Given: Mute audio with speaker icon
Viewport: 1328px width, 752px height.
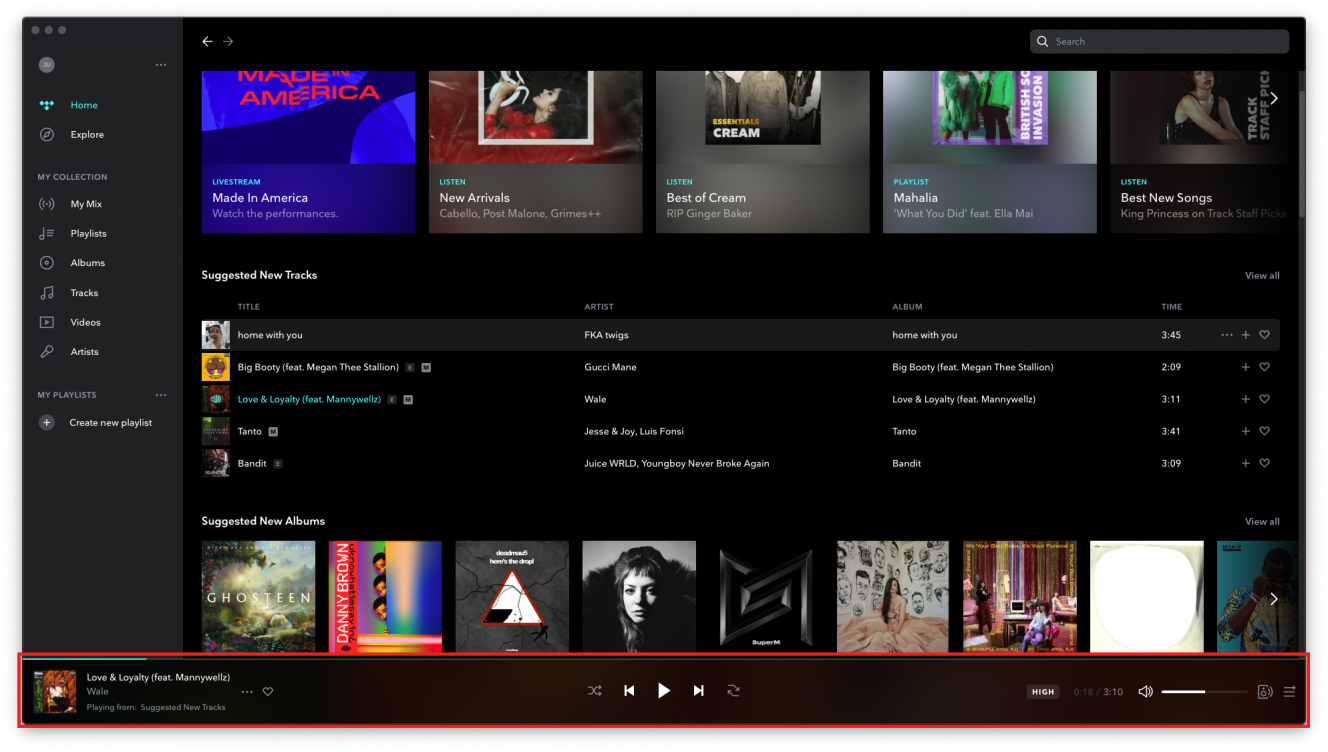Looking at the screenshot, I should click(x=1145, y=692).
